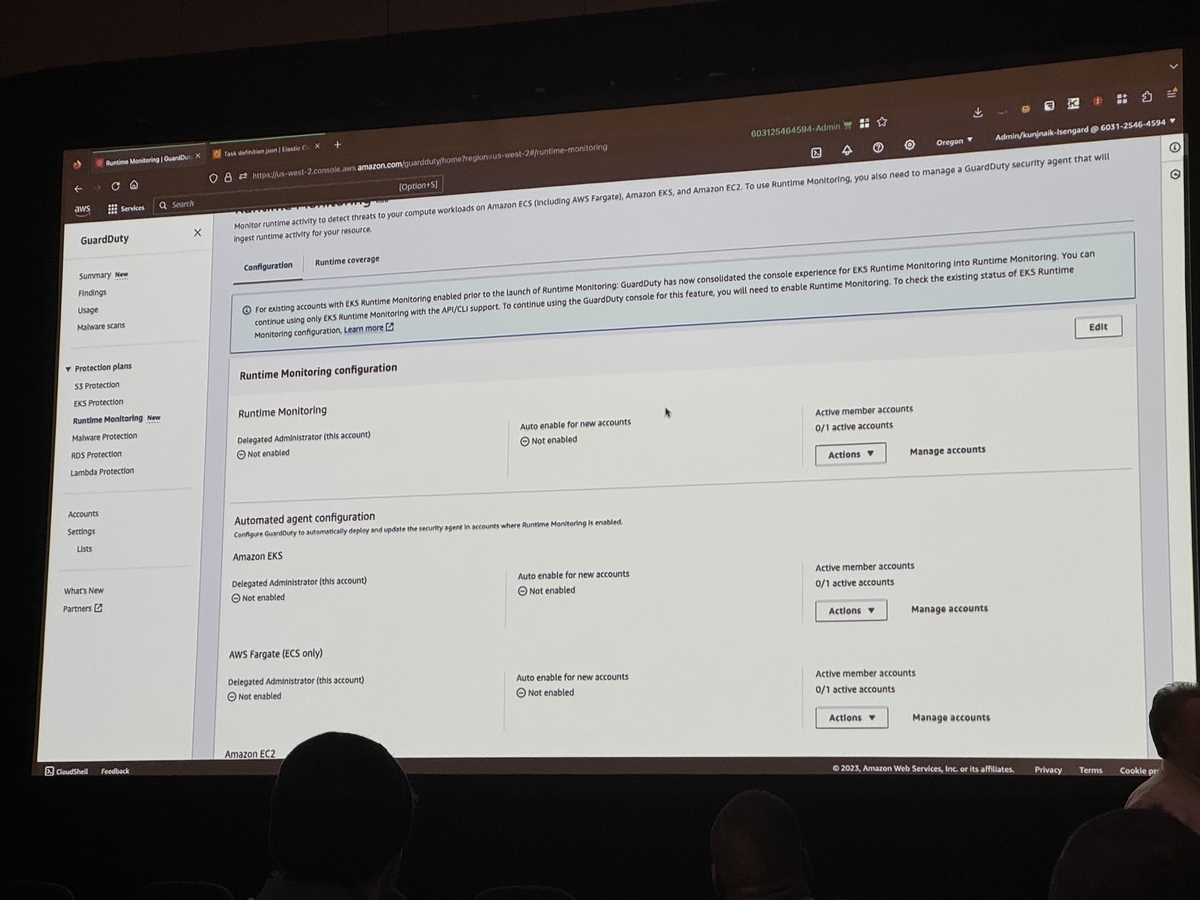Close the Runtime Monitoring browser tab
The height and width of the screenshot is (900, 1200).
pos(198,156)
